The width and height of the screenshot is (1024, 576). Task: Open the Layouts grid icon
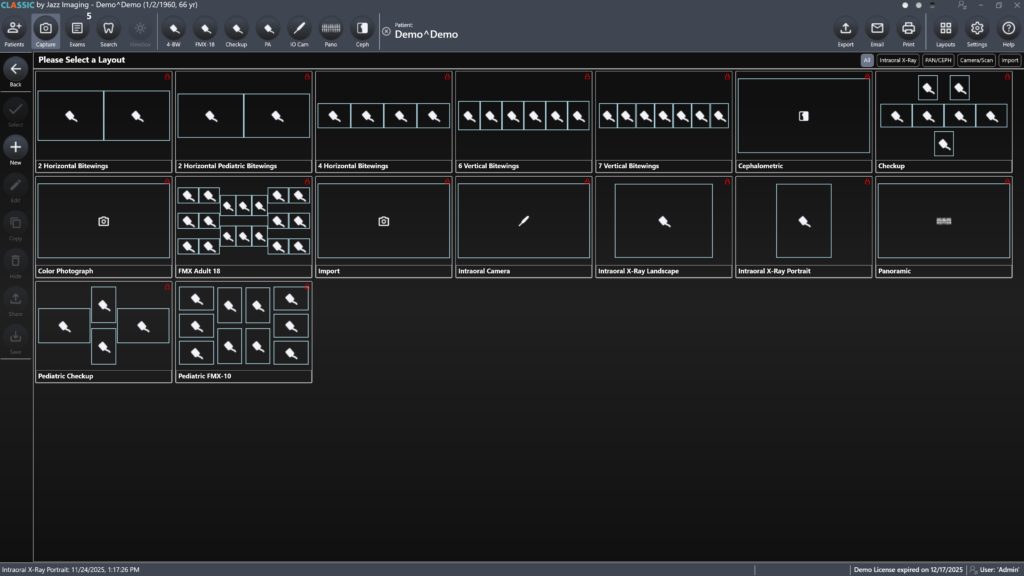[946, 33]
